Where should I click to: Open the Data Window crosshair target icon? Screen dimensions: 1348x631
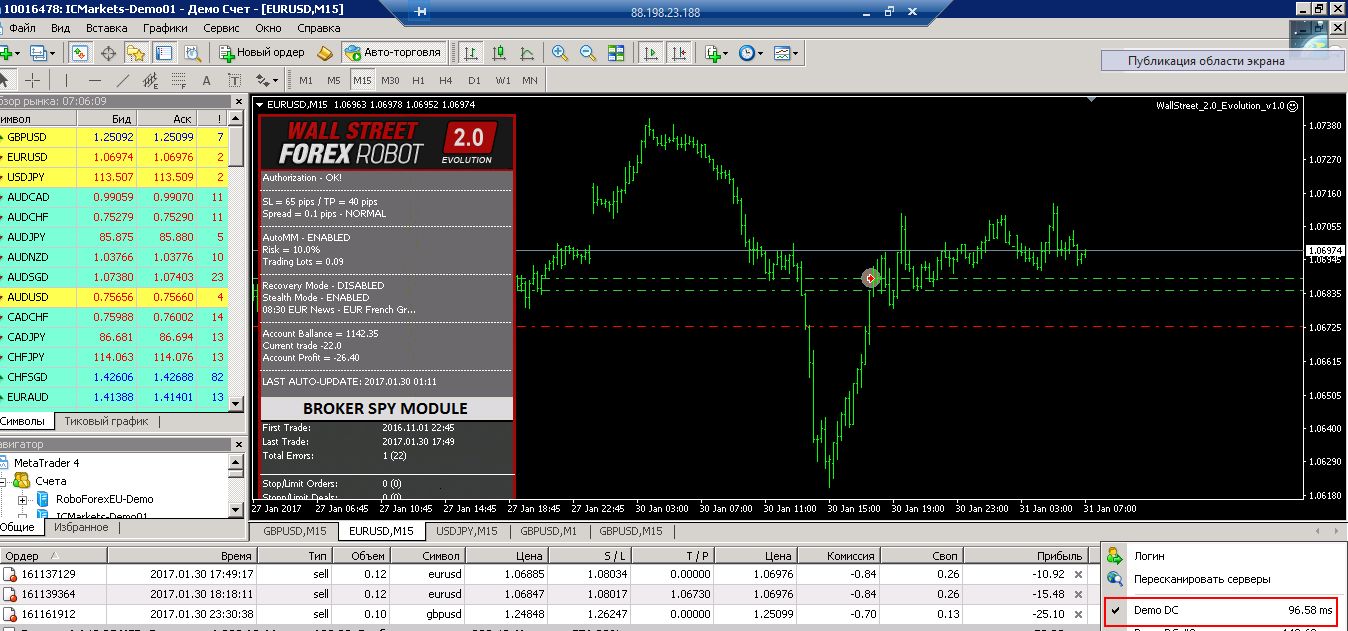(x=108, y=53)
